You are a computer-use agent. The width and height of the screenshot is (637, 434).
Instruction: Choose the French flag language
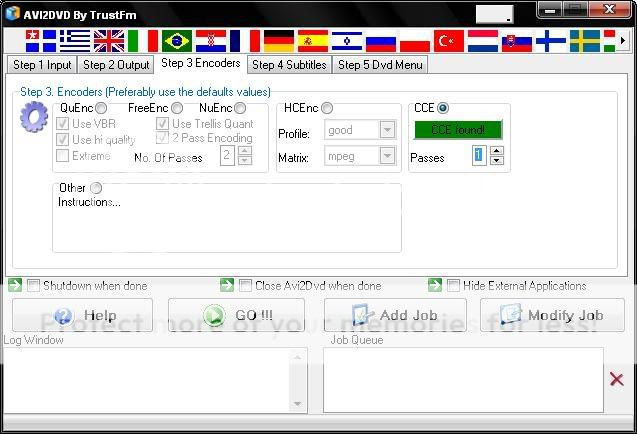(x=245, y=41)
